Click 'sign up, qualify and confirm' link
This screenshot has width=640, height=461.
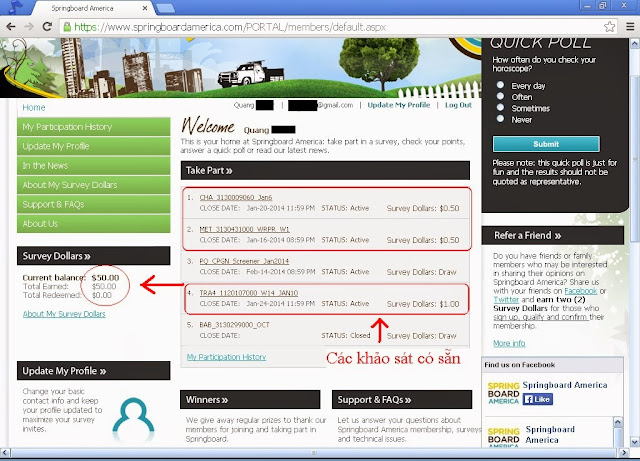[541, 317]
